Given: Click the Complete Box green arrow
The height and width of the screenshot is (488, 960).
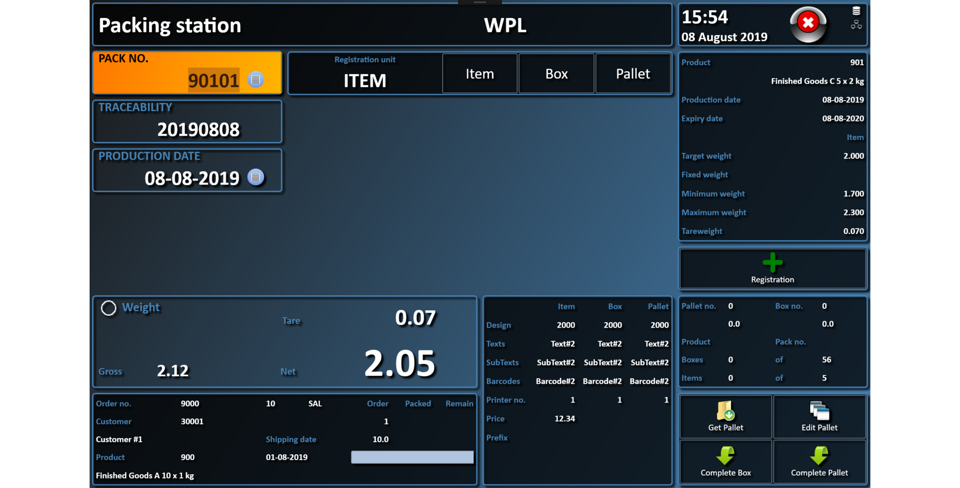Looking at the screenshot, I should point(725,456).
